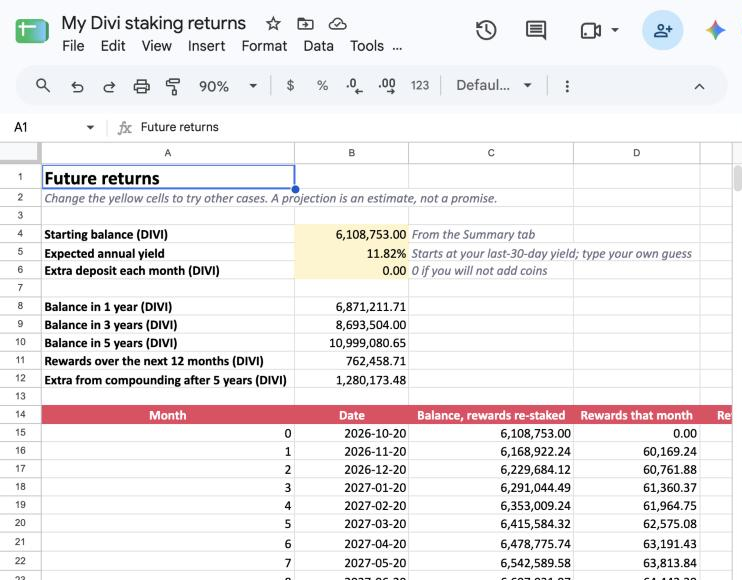This screenshot has height=580, width=742.
Task: Apply currency format with the dollar icon
Action: [x=290, y=86]
